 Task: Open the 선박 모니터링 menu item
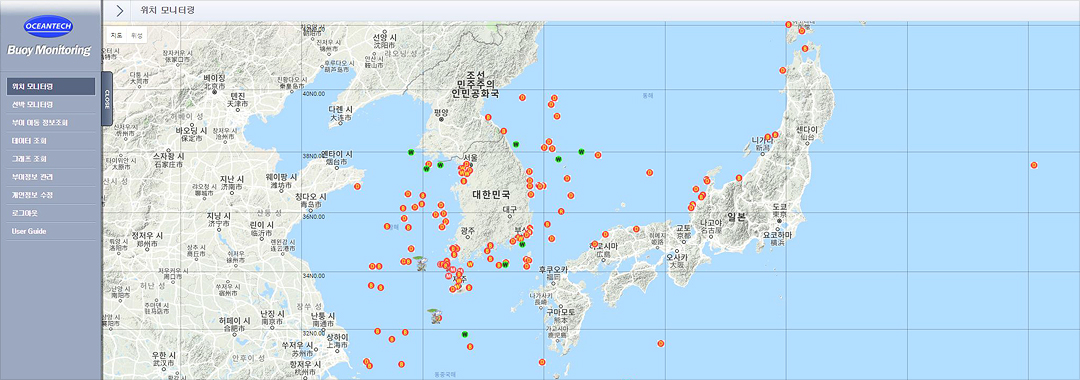(50, 105)
